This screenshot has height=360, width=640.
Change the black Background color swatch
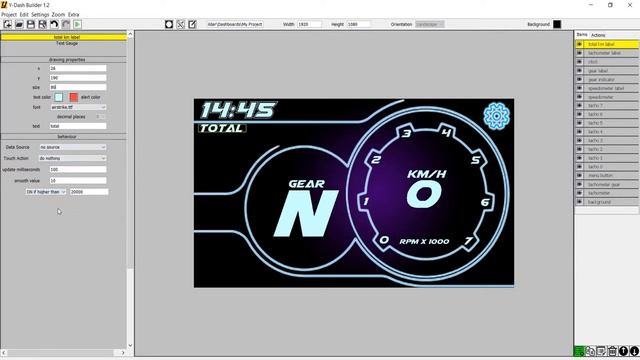point(557,24)
